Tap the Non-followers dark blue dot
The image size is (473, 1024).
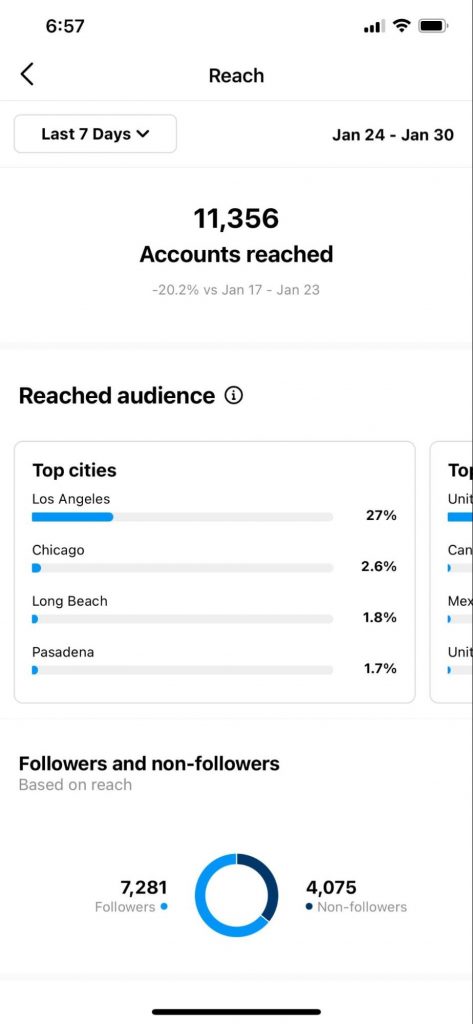[x=309, y=906]
